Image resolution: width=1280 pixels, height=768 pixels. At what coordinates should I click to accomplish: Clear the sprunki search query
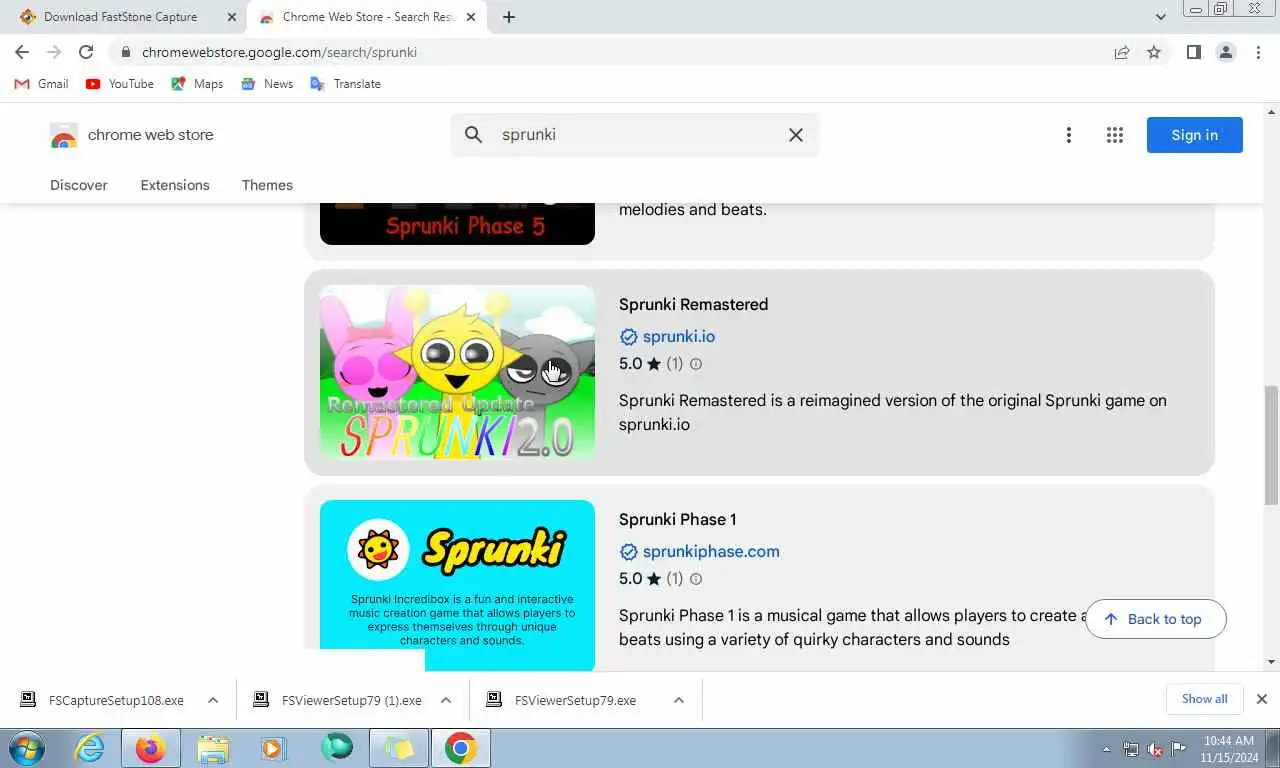click(x=796, y=135)
